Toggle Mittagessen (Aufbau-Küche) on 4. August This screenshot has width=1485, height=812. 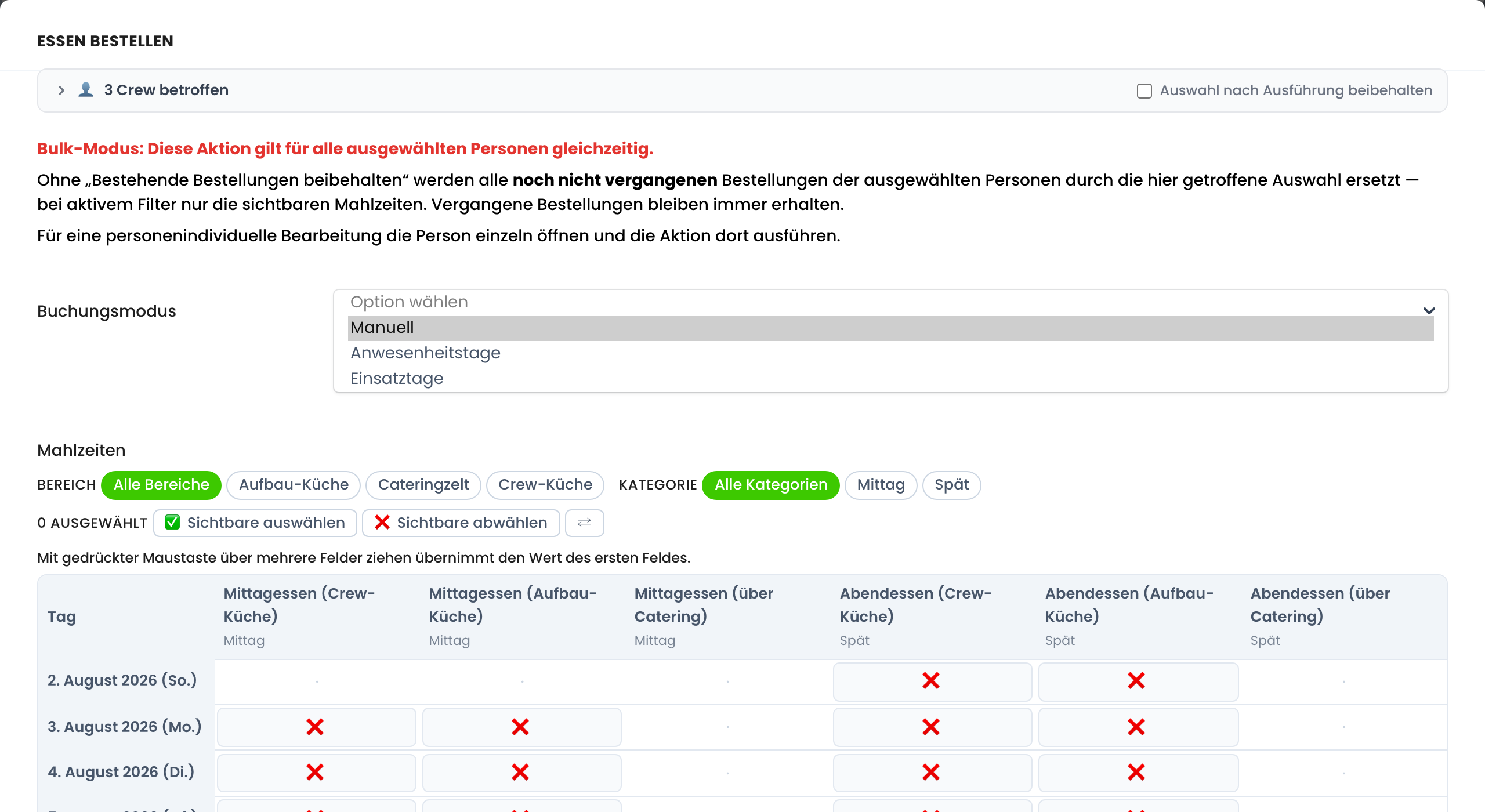521,773
